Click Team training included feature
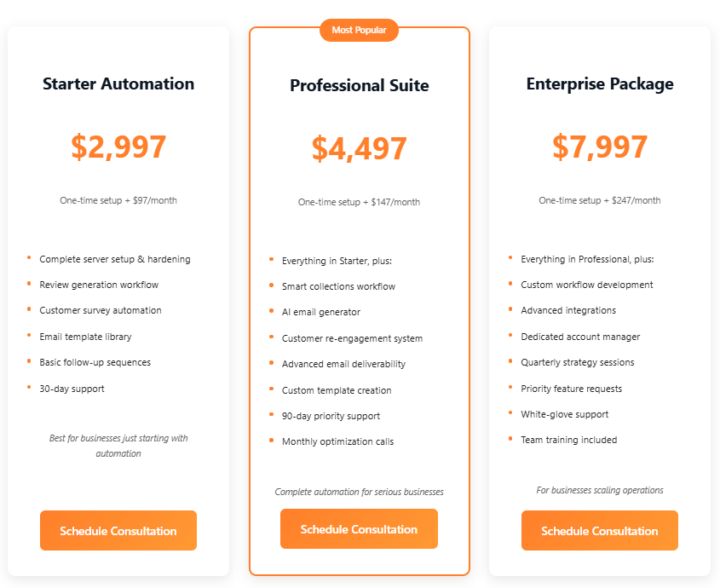720x588 pixels. click(569, 440)
